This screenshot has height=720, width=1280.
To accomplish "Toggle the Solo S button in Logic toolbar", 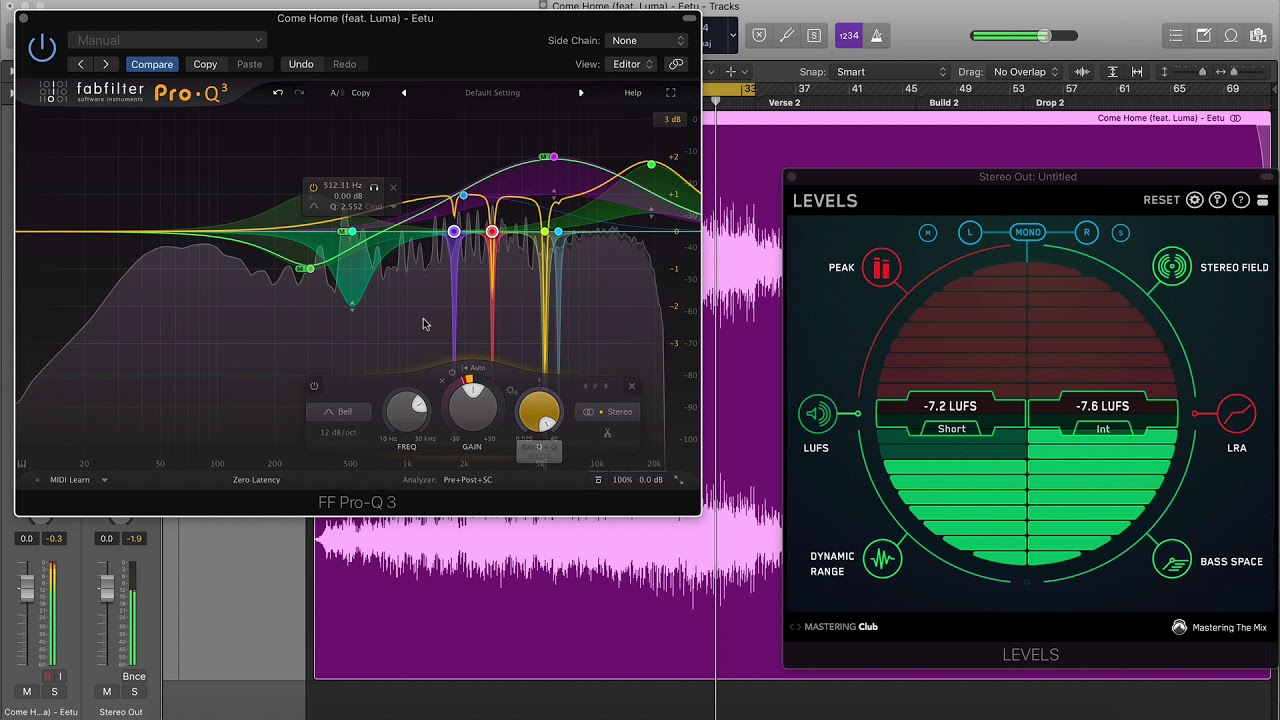I will pos(814,36).
